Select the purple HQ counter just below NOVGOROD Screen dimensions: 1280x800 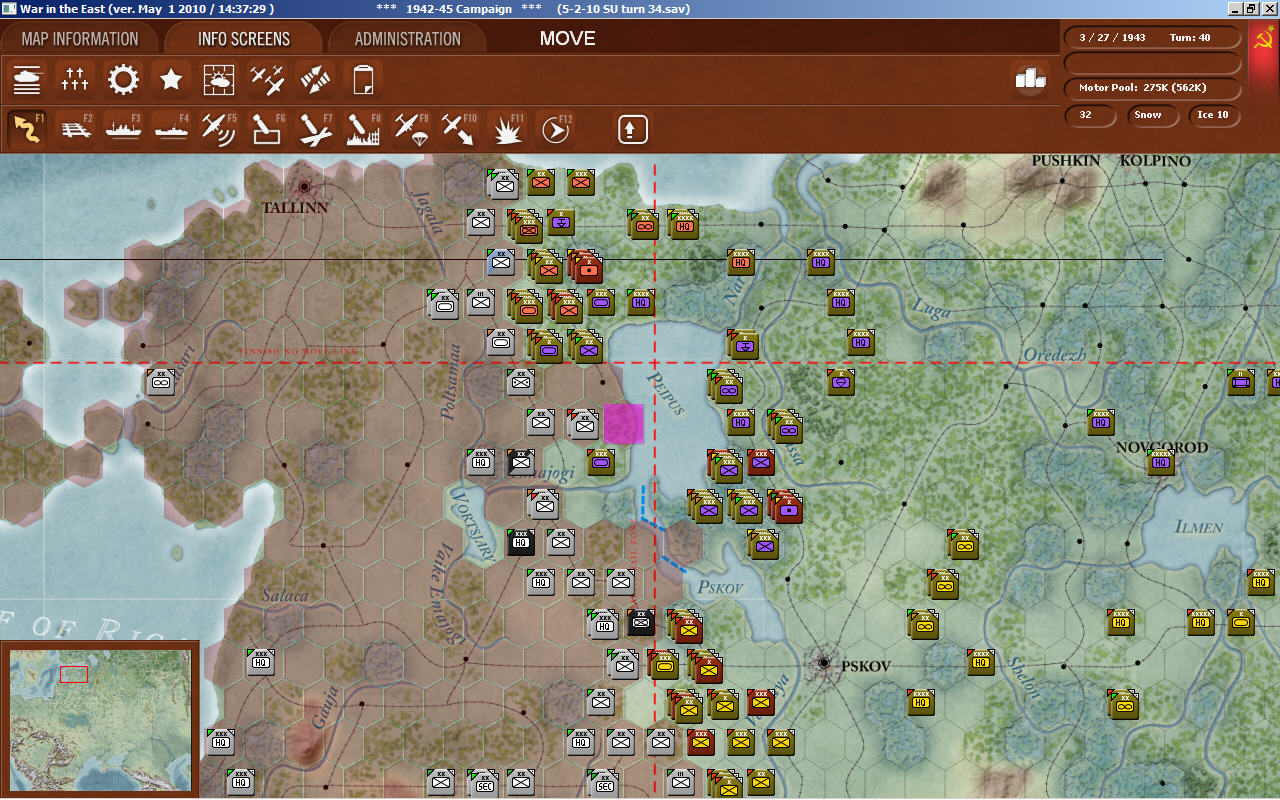pyautogui.click(x=1160, y=462)
